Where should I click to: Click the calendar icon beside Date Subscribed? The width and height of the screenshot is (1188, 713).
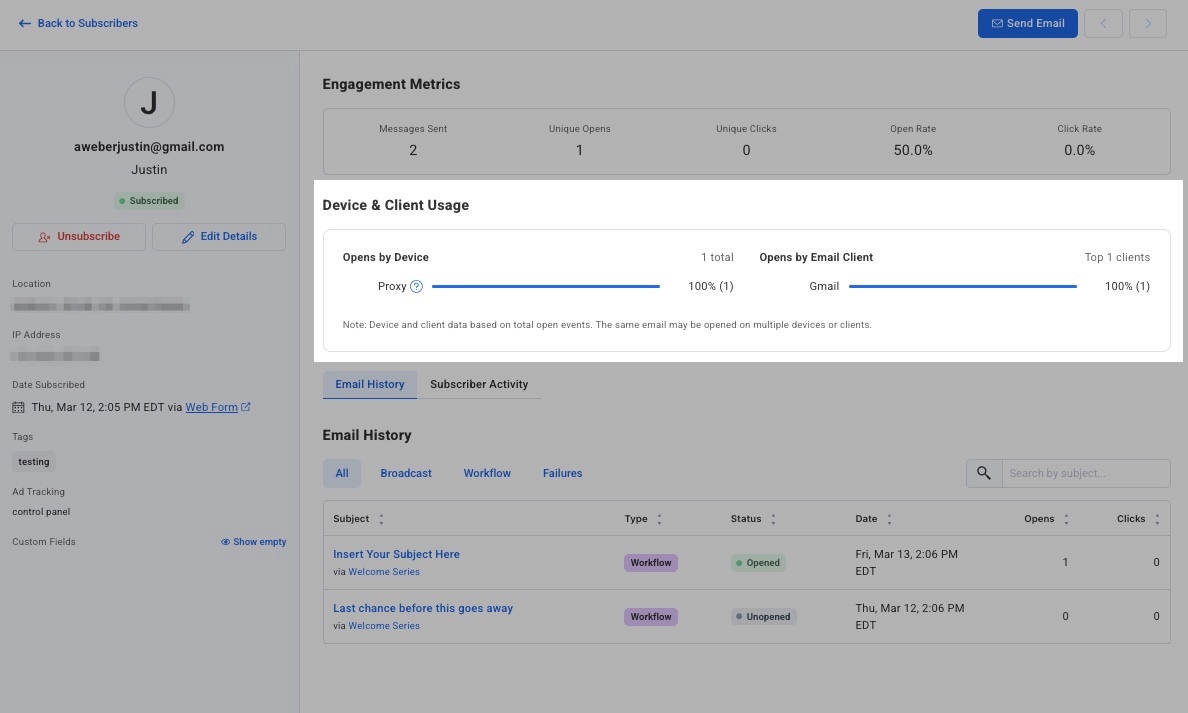(x=18, y=407)
